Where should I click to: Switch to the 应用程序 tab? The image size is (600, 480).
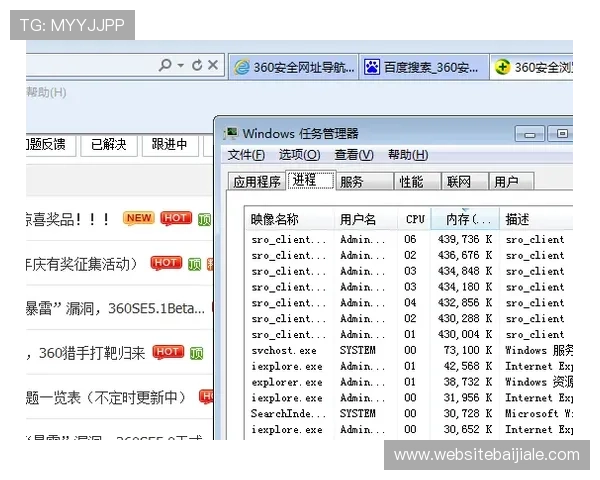click(x=257, y=181)
